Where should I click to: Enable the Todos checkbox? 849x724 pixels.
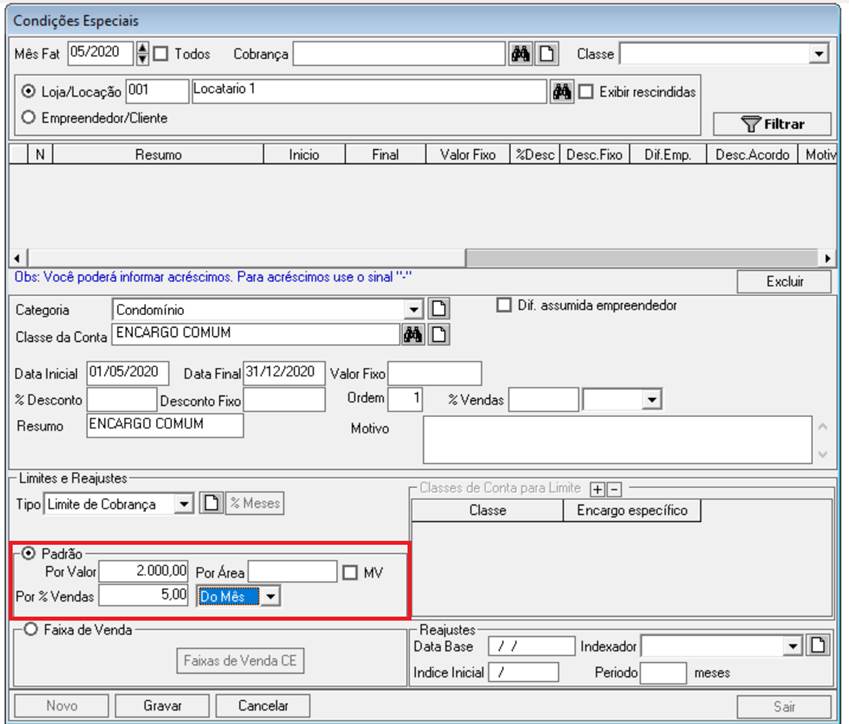coord(161,54)
